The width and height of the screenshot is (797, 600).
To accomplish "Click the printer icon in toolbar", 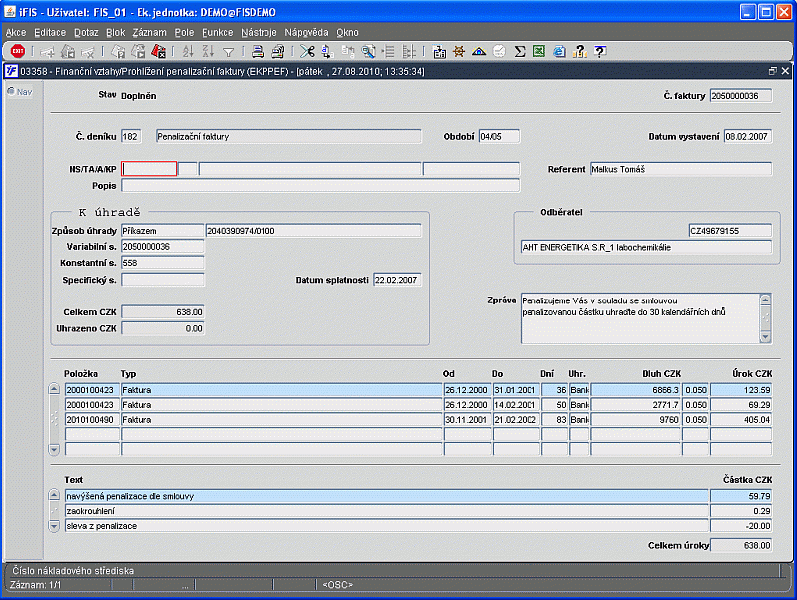I will click(257, 51).
